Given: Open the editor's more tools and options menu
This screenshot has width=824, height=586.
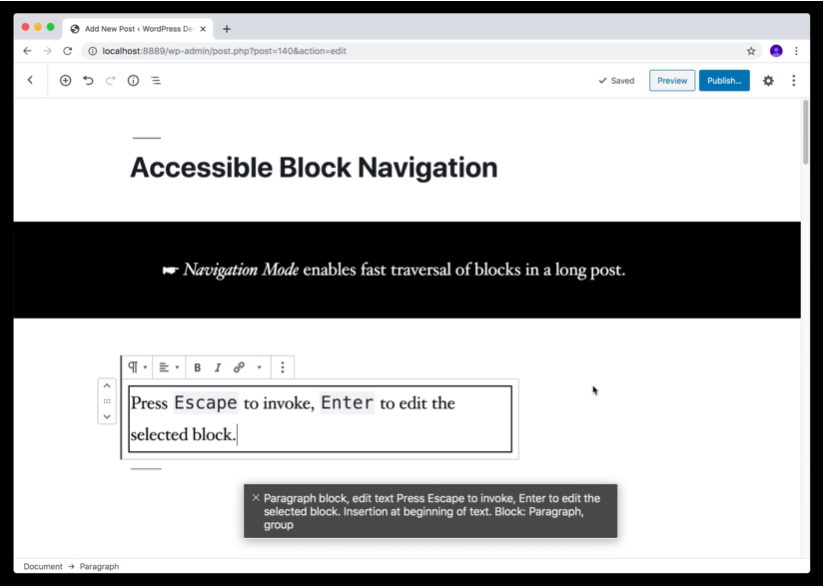Looking at the screenshot, I should (x=794, y=81).
